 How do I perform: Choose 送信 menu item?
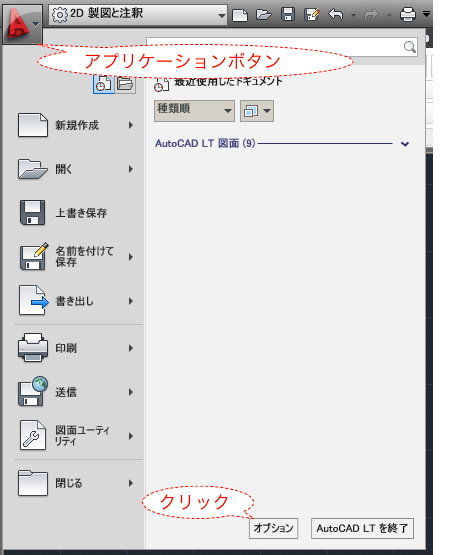(x=77, y=392)
